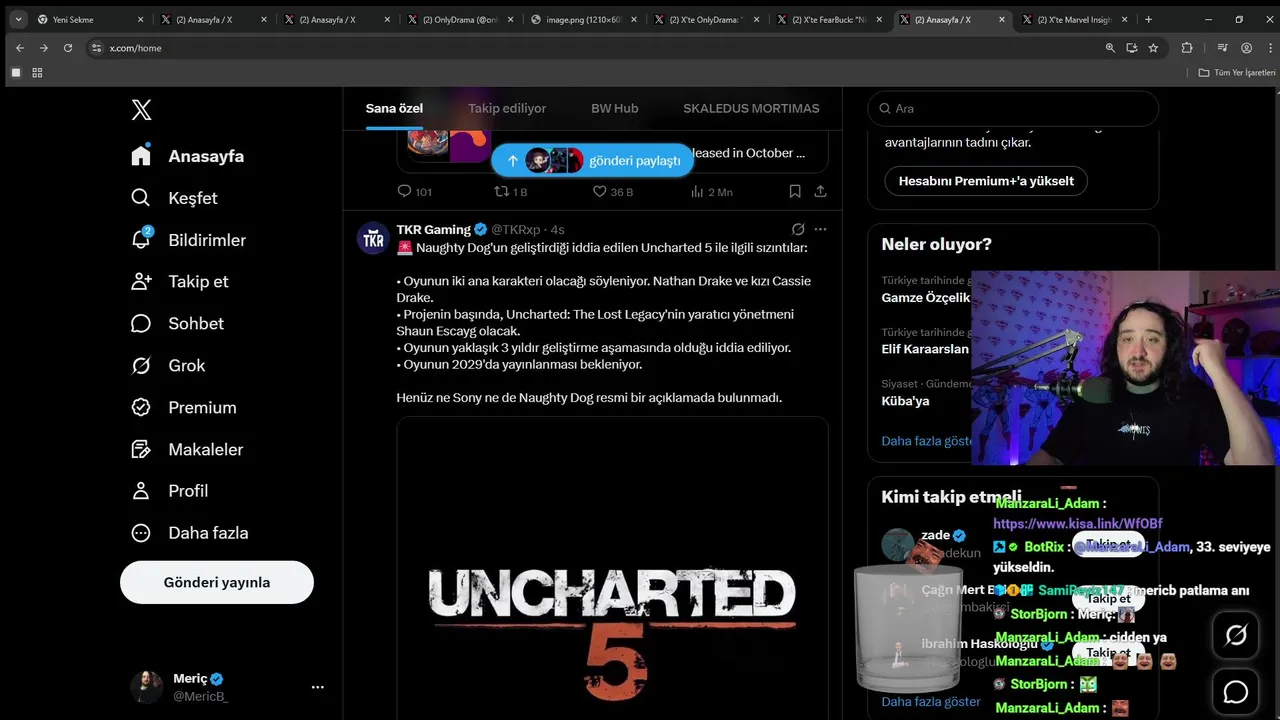The image size is (1280, 720).
Task: Open Makaleler in the sidebar
Action: (187, 449)
